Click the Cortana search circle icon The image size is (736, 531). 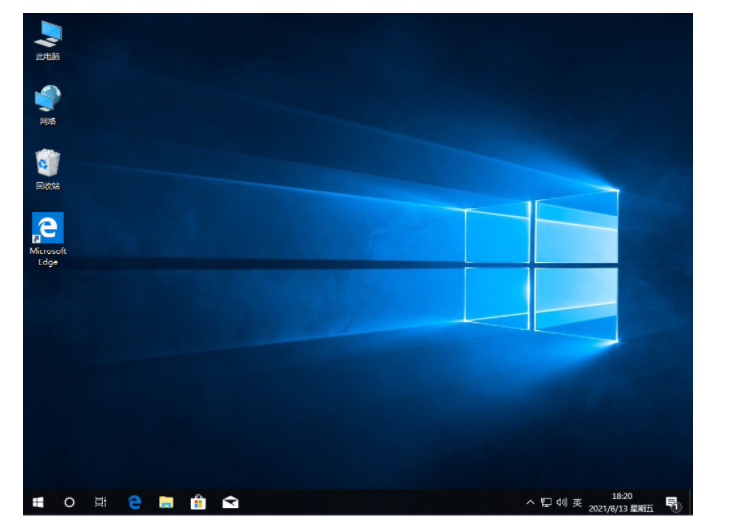69,502
